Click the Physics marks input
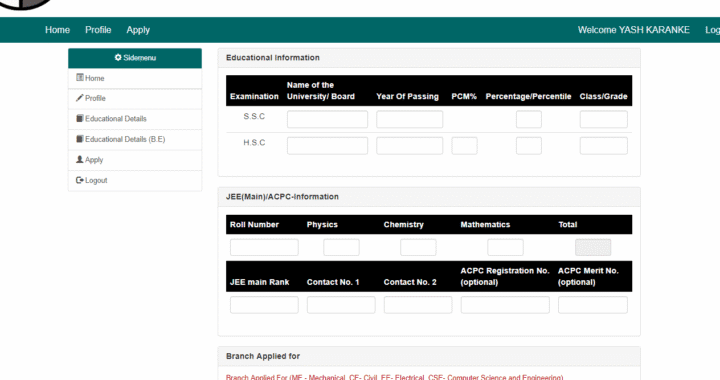Screen dimensions: 720x380 341,247
